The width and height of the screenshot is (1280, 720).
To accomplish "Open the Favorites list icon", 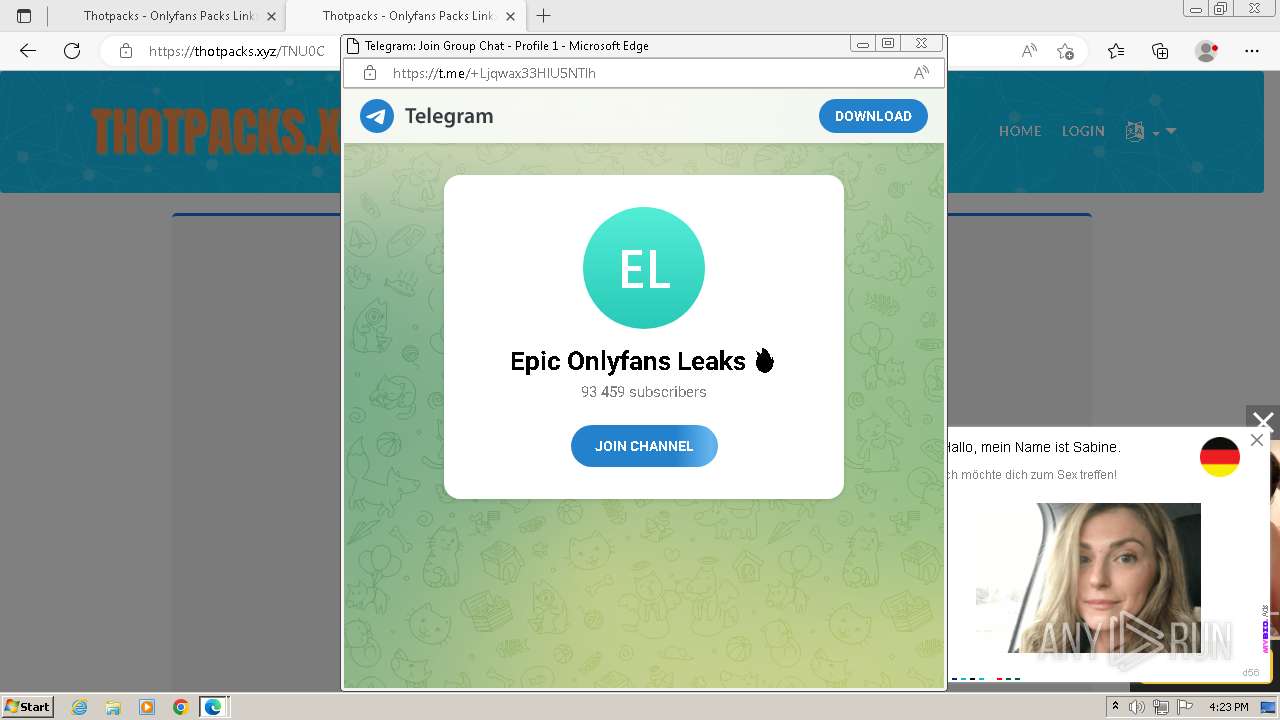I will coord(1116,51).
